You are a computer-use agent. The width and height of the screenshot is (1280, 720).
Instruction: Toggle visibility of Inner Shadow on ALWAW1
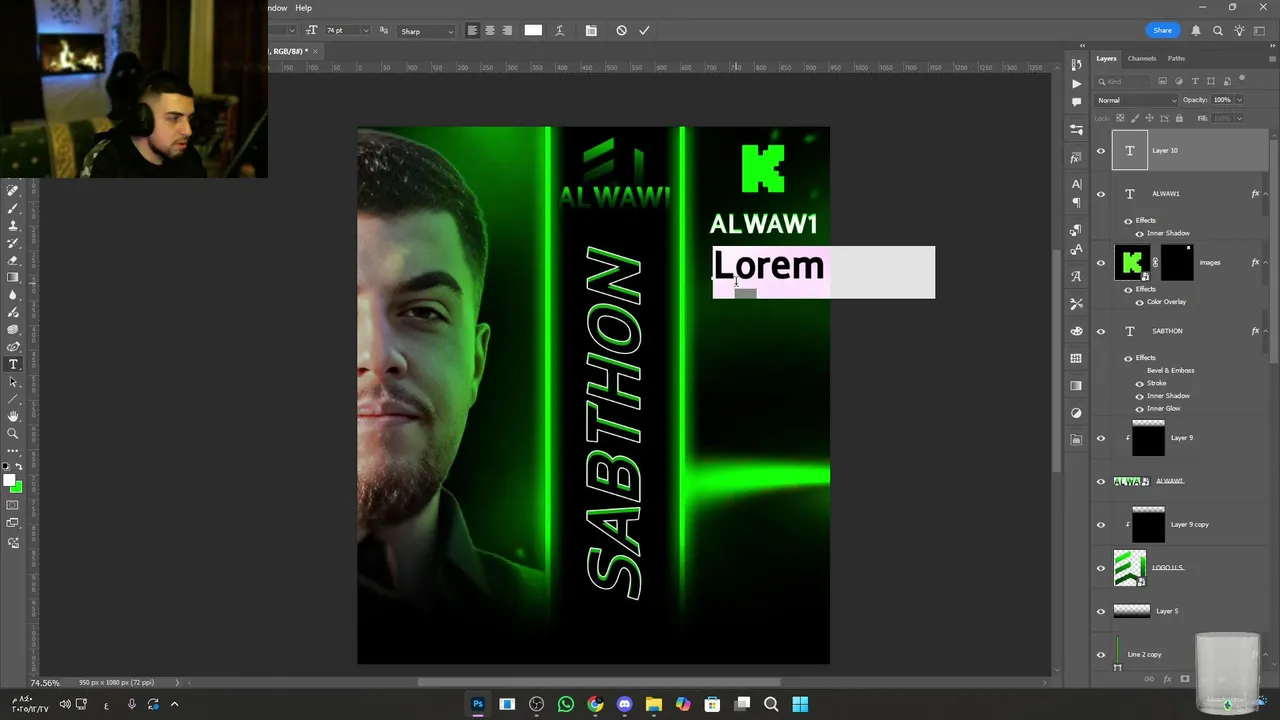click(x=1139, y=234)
